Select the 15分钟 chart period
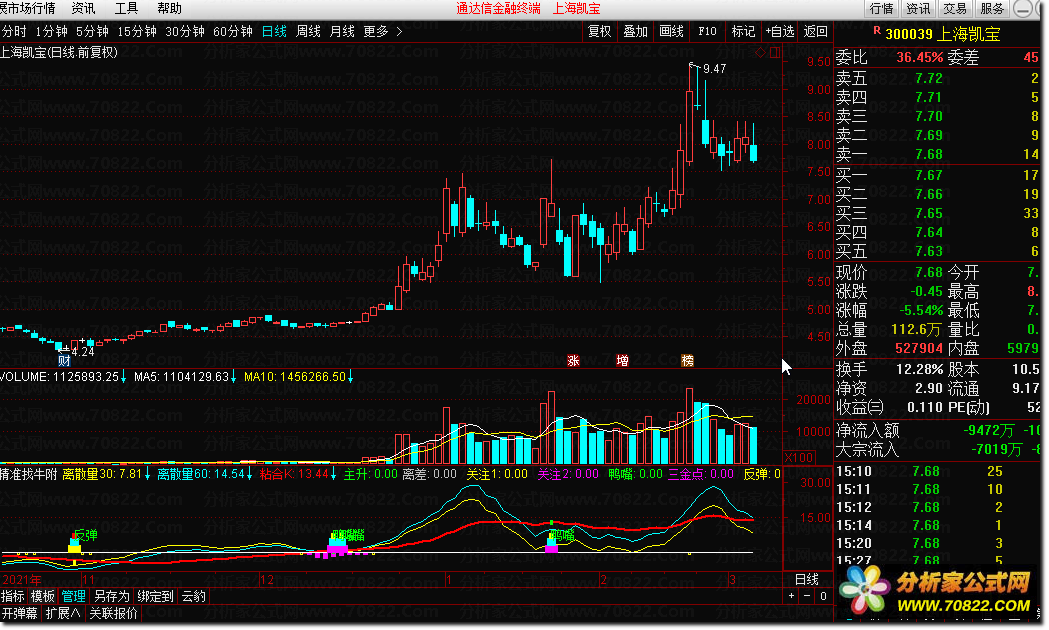Screen dimensions: 1049x630 pos(137,31)
